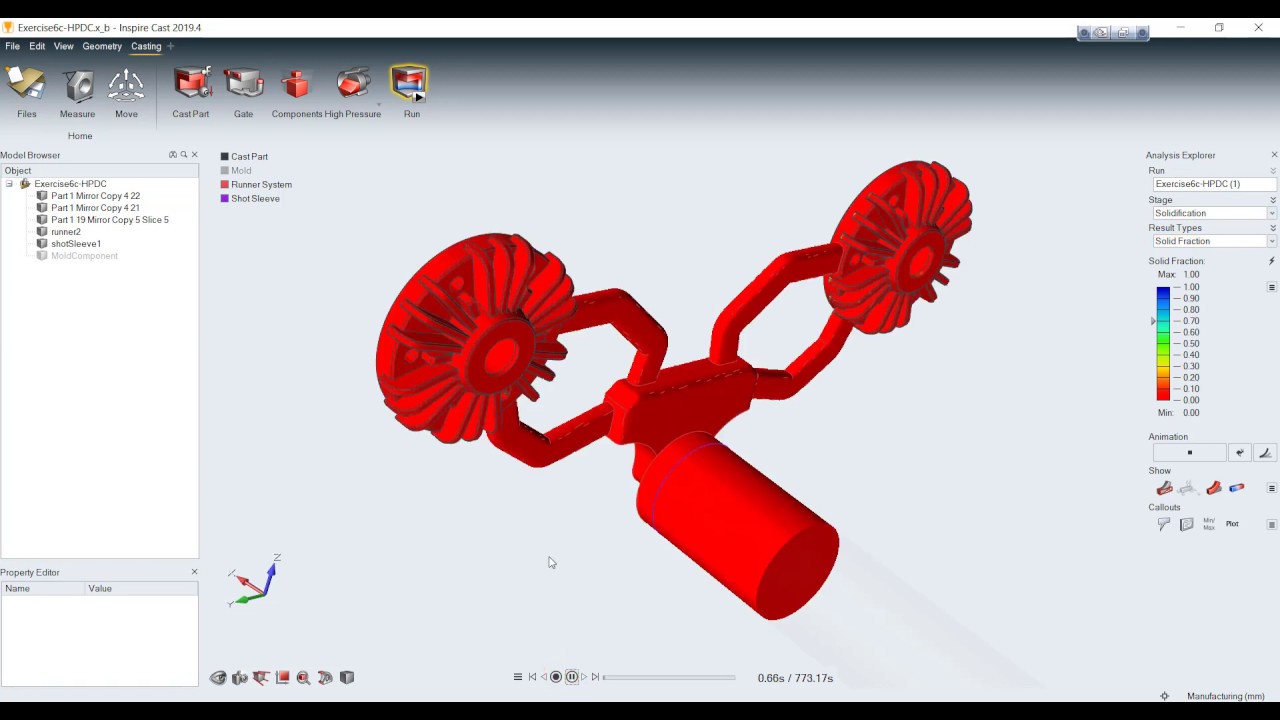Screen dimensions: 1280x720
Task: Open the Show options menu button
Action: tap(1272, 488)
